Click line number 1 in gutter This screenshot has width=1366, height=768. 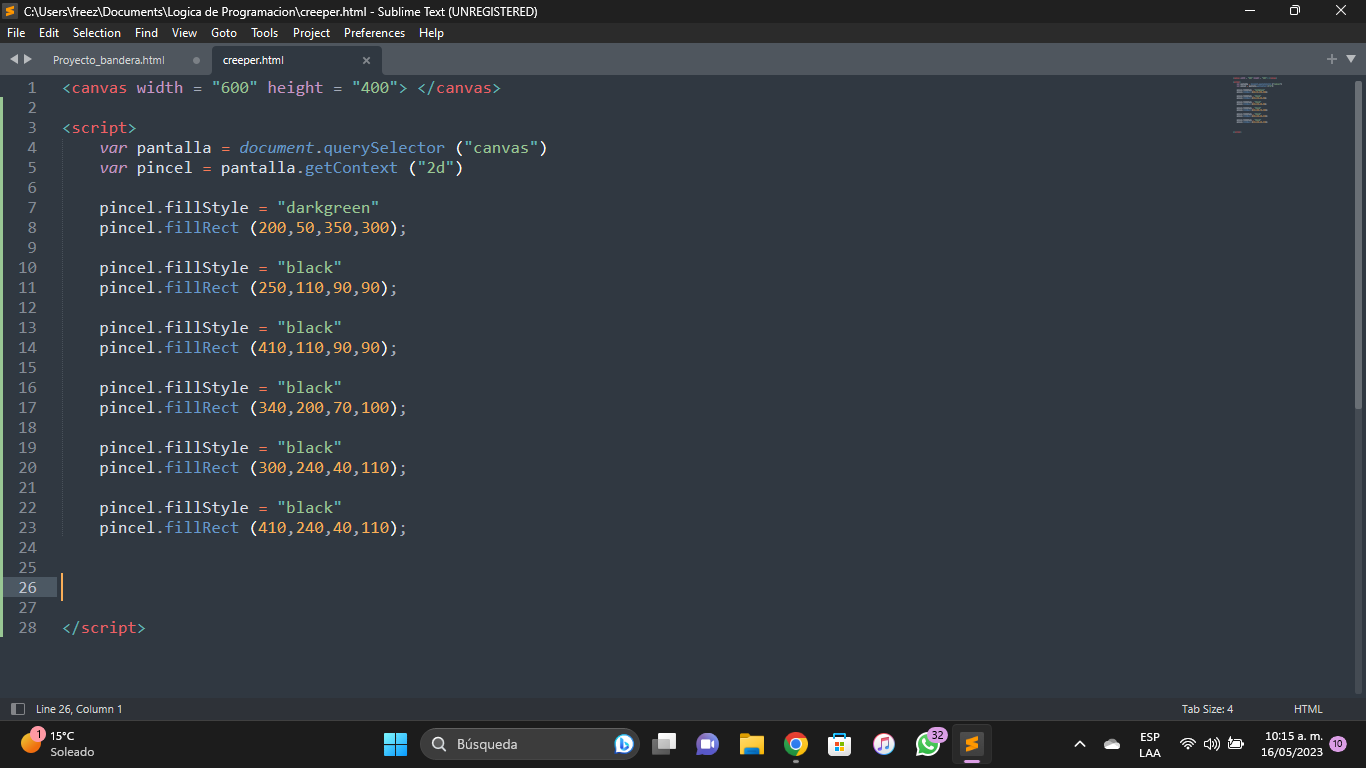32,88
